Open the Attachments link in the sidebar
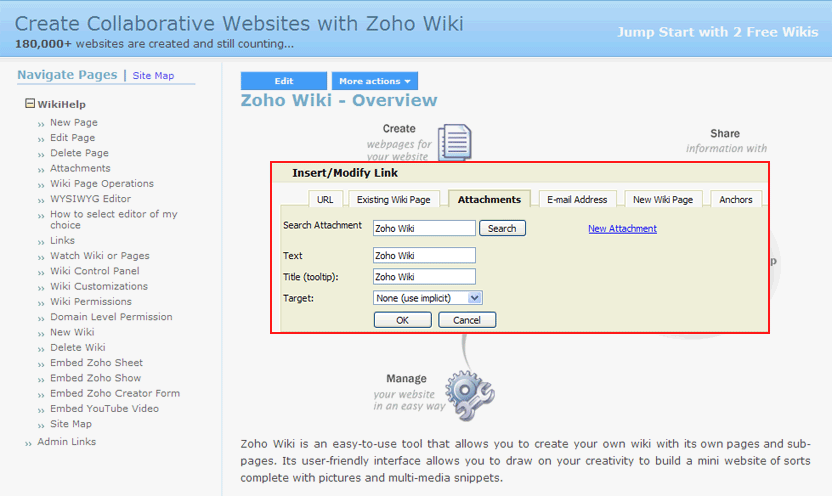 pos(80,168)
